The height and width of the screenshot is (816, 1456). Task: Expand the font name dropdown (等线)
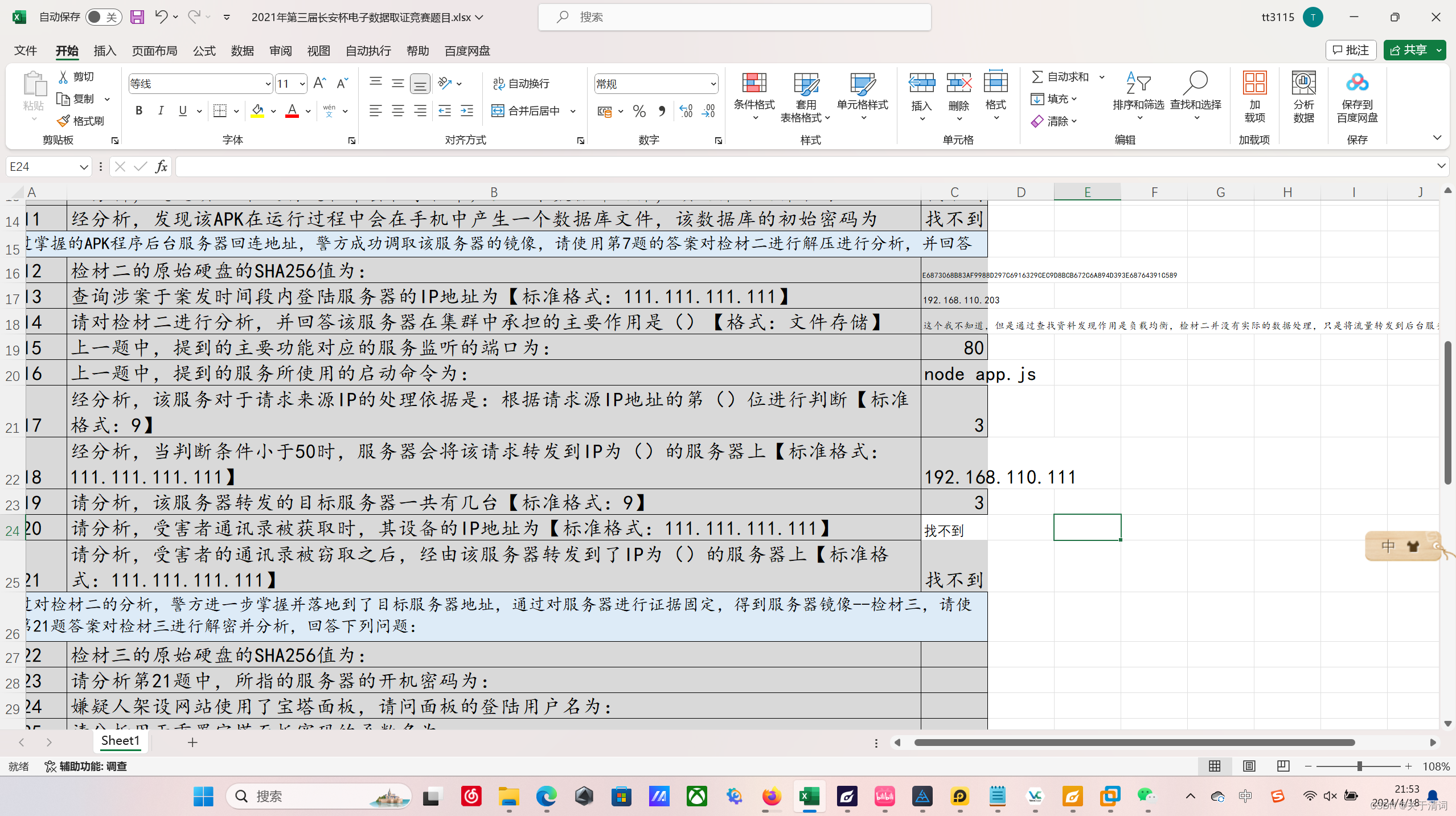click(268, 84)
